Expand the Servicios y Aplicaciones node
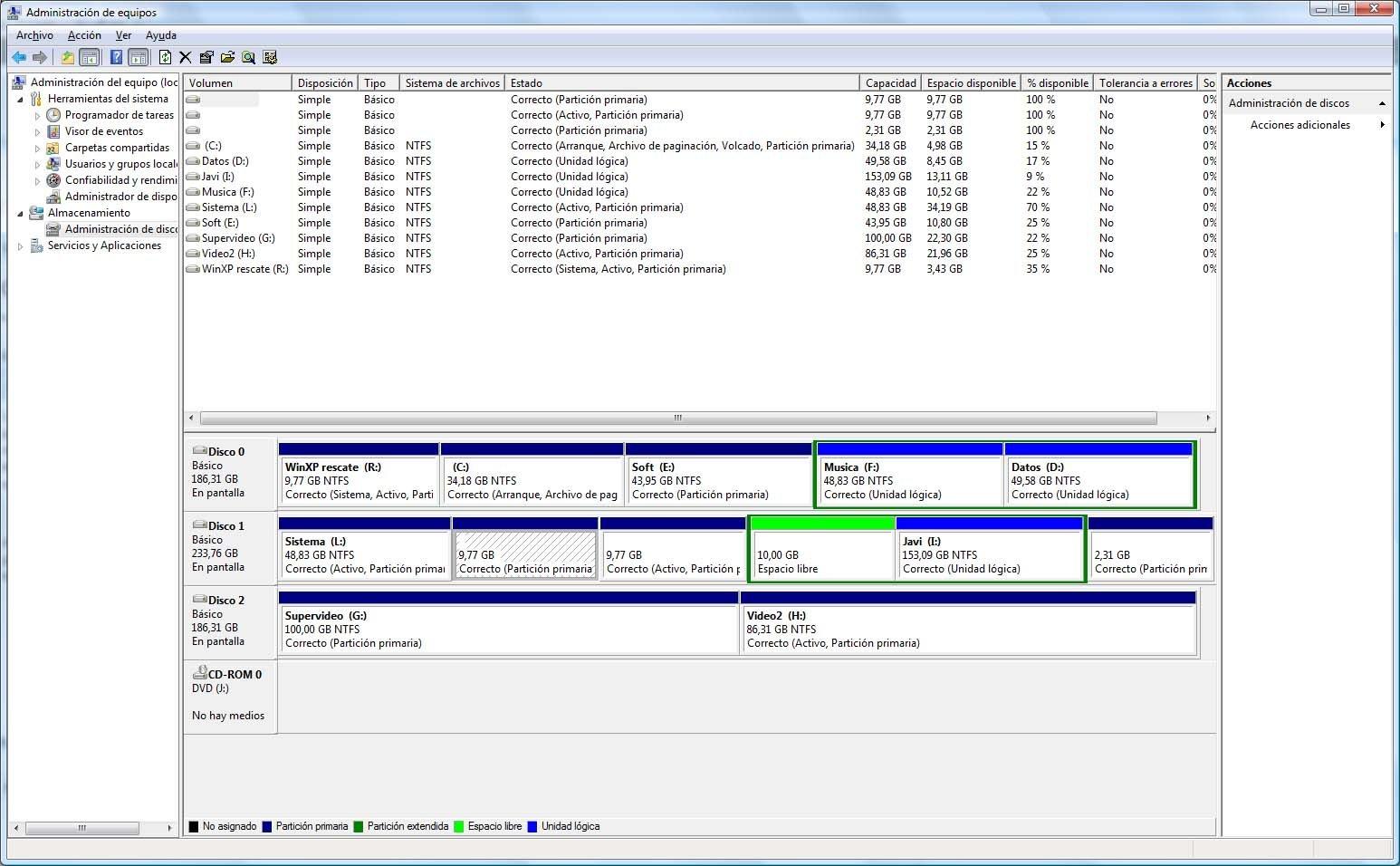This screenshot has width=1400, height=866. (22, 245)
